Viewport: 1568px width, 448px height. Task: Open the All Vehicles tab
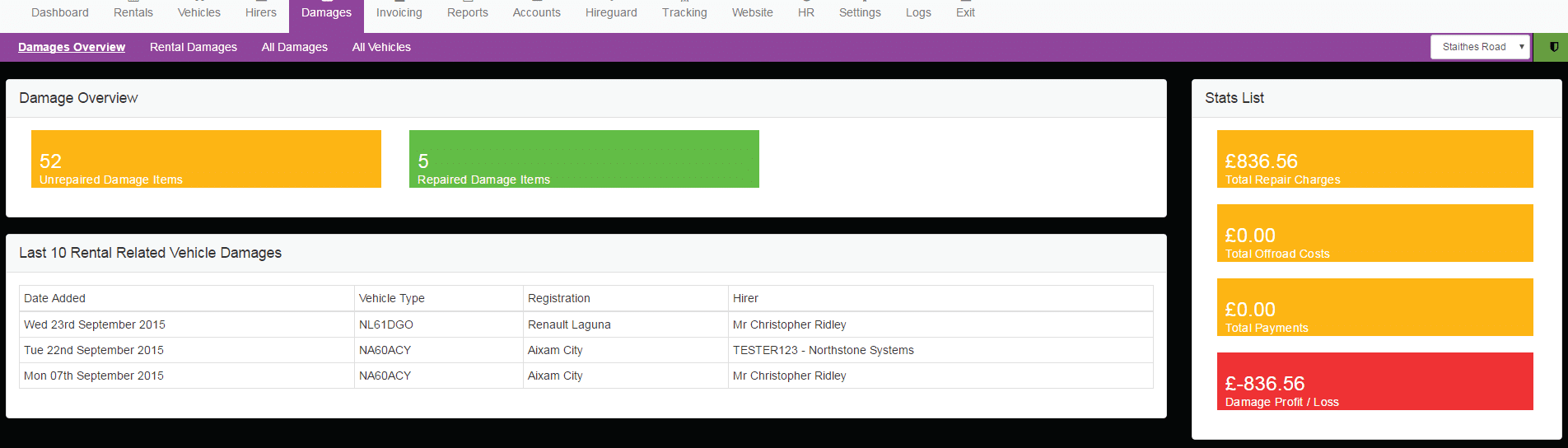click(381, 47)
